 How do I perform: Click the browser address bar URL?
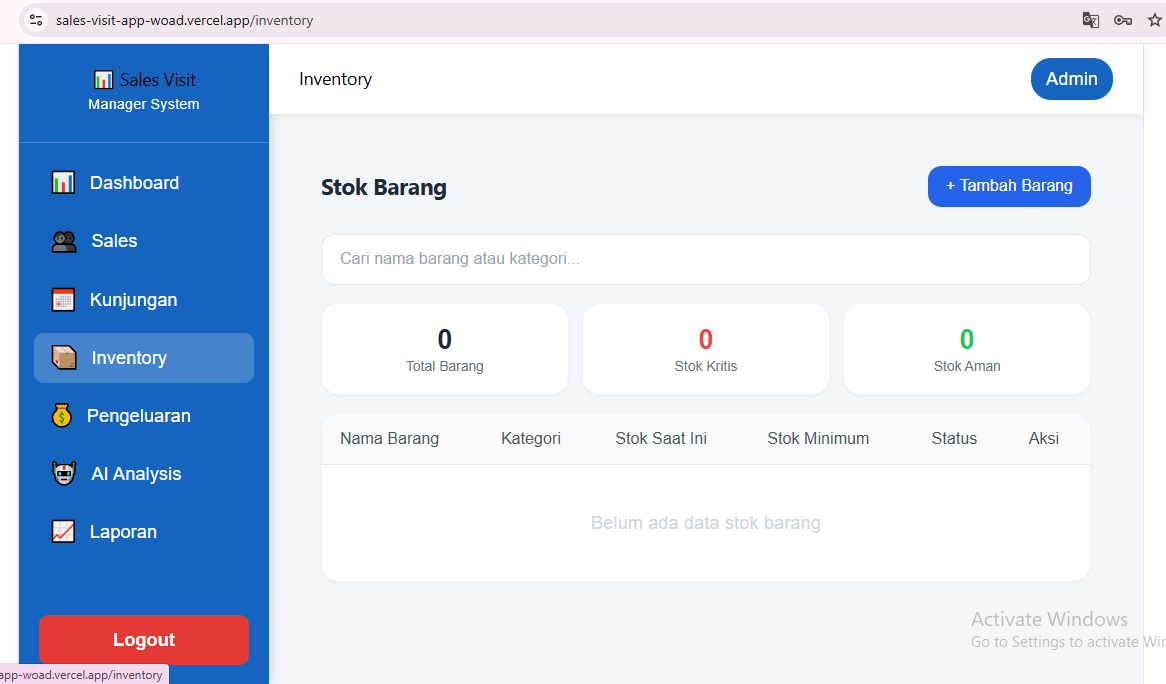coord(184,20)
